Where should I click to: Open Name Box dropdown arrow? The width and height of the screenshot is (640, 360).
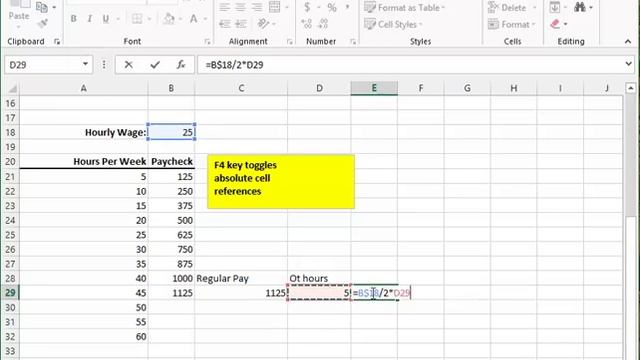(x=85, y=64)
